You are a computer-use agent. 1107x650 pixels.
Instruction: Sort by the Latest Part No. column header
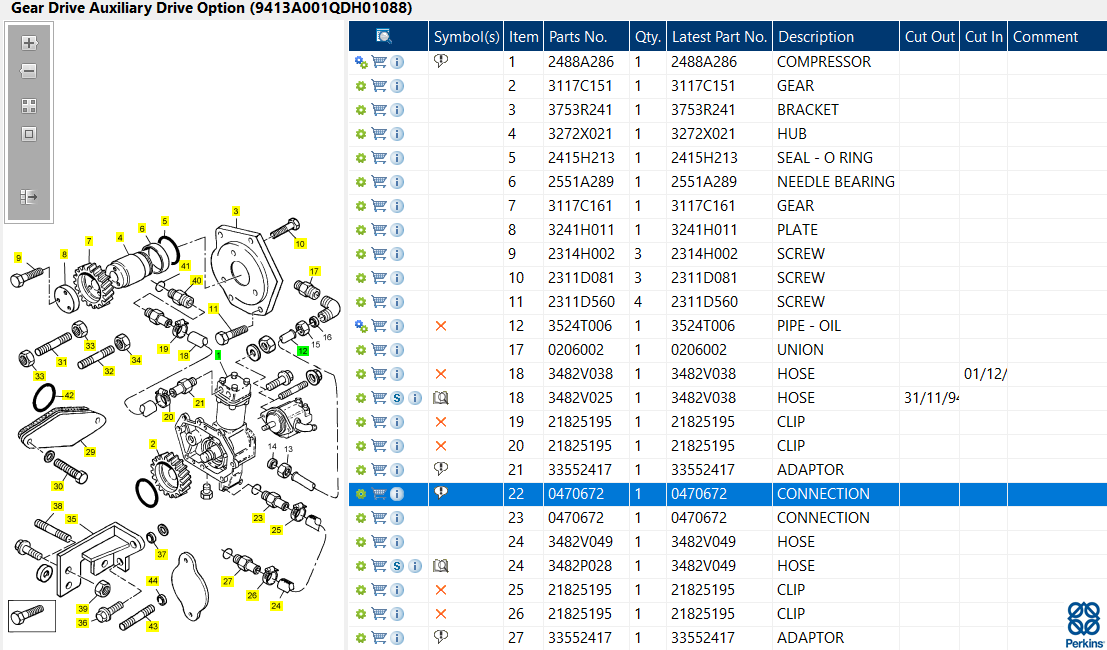[719, 37]
